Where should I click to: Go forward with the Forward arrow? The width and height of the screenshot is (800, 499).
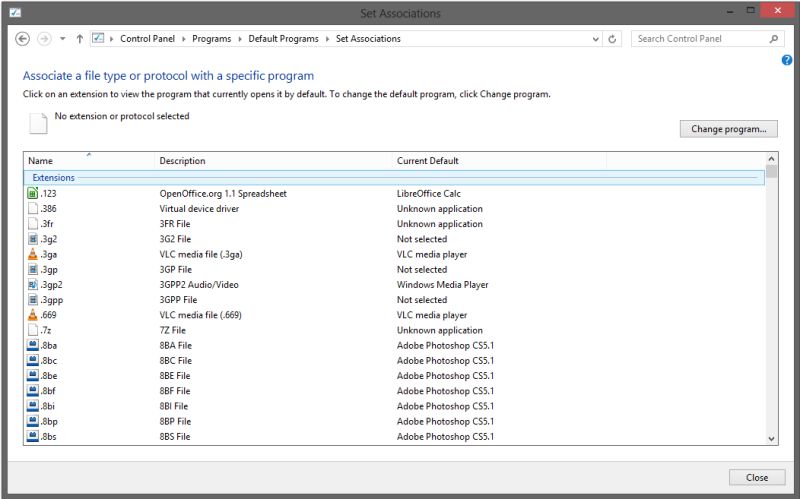pos(44,39)
